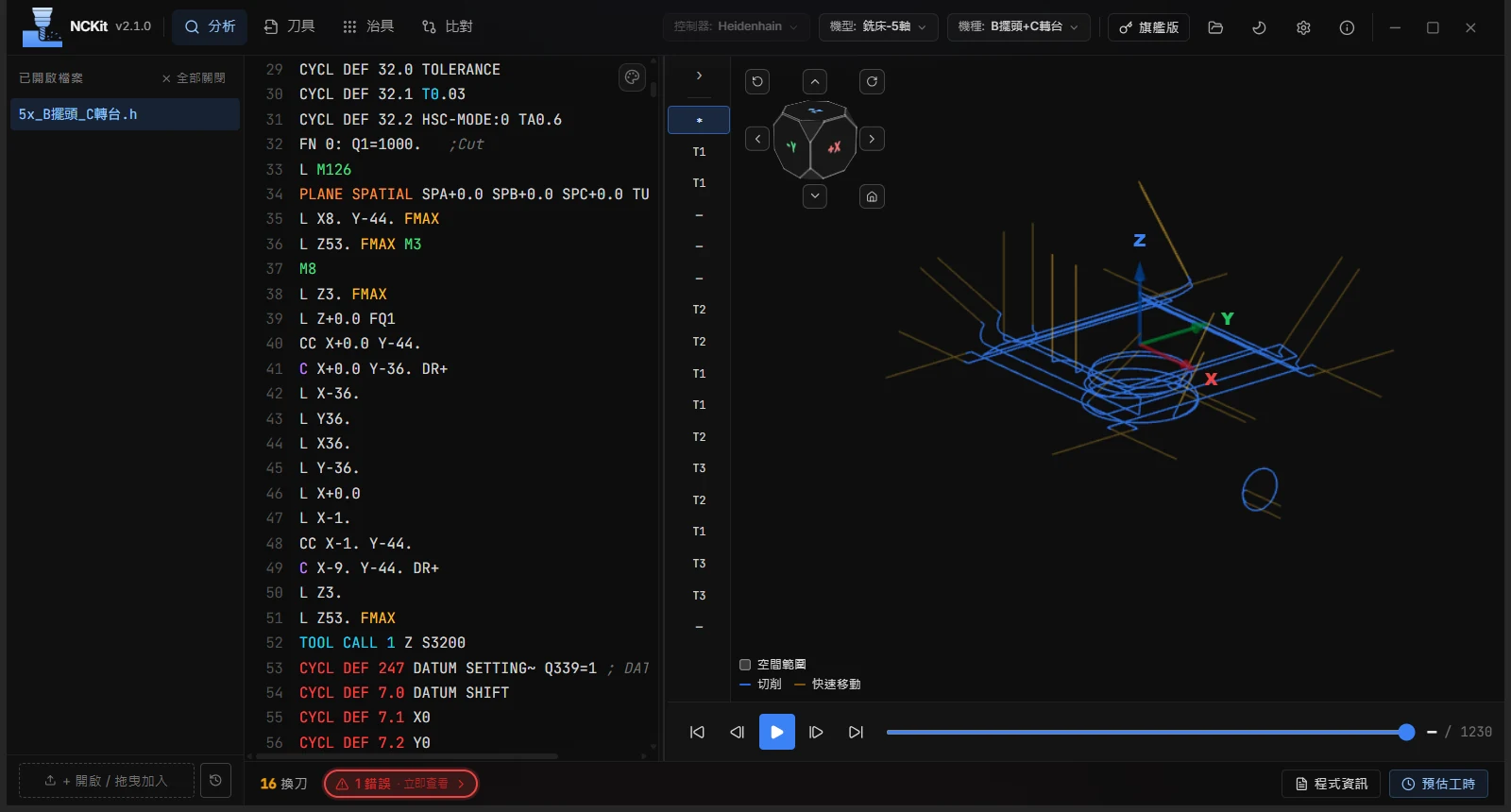Expand the tool list side panel chevron
This screenshot has height=812, width=1511.
699,76
